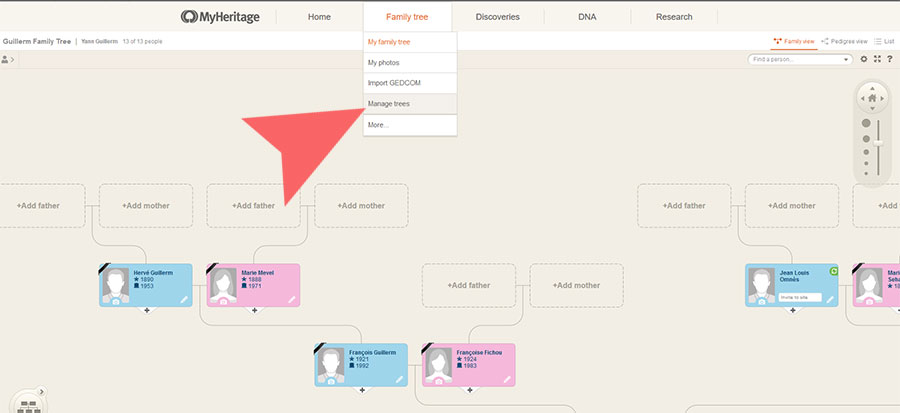Screen dimensions: 900x413
Task: Add photo to François Guillerm via camera icon
Action: coord(331,381)
